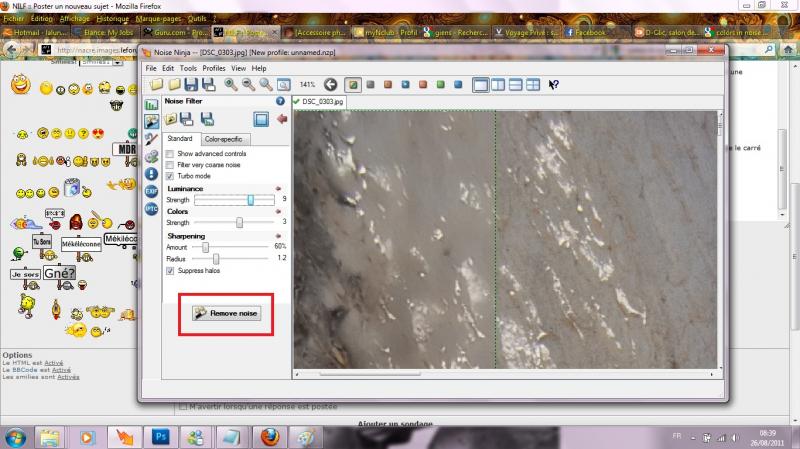Open Windows Explorer from the taskbar

coord(49,437)
